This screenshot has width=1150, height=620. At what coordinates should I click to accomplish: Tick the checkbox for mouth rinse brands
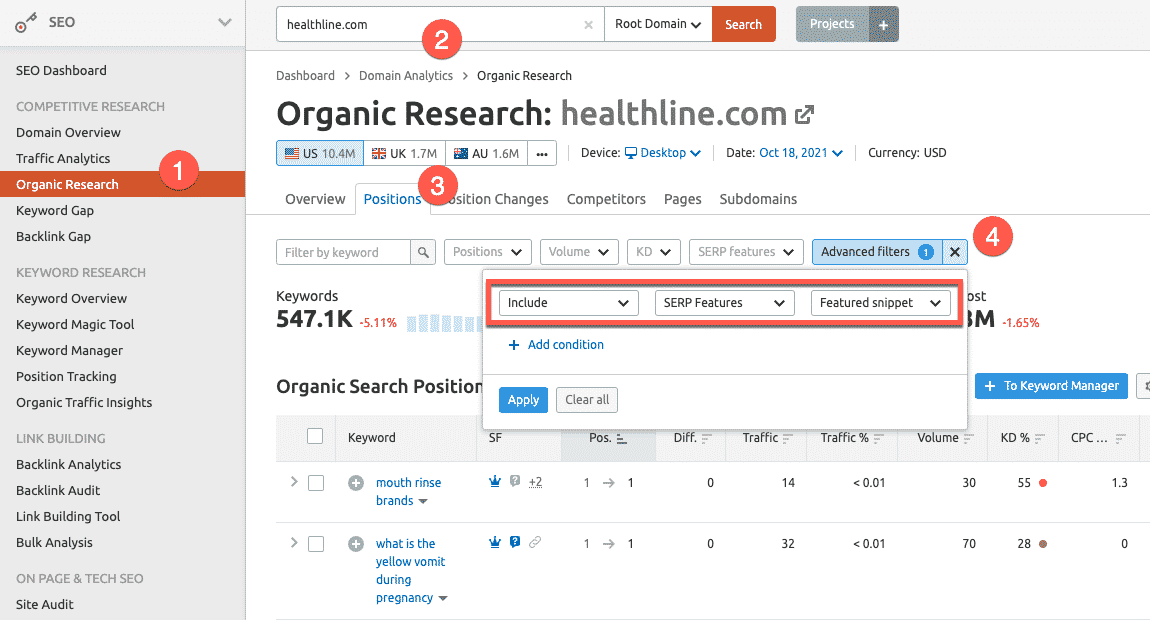pyautogui.click(x=316, y=483)
